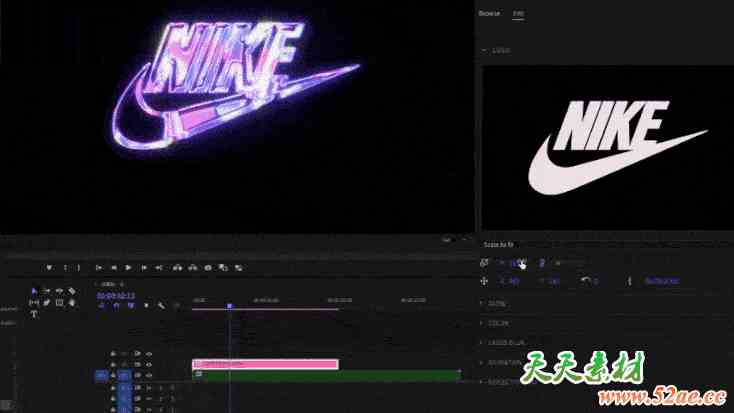Image resolution: width=734 pixels, height=413 pixels.
Task: Click the Scale to fit label
Action: tap(498, 244)
